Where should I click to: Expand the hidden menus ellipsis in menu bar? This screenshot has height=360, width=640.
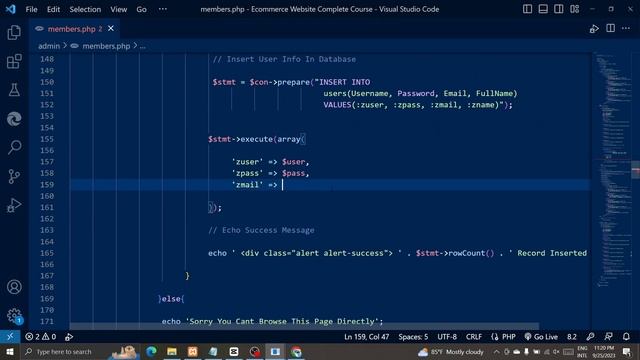coord(162,9)
